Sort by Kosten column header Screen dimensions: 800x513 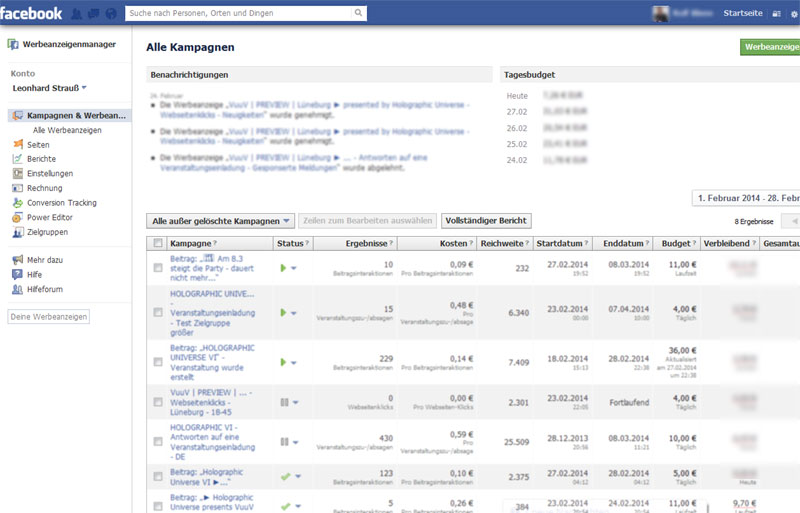click(453, 243)
